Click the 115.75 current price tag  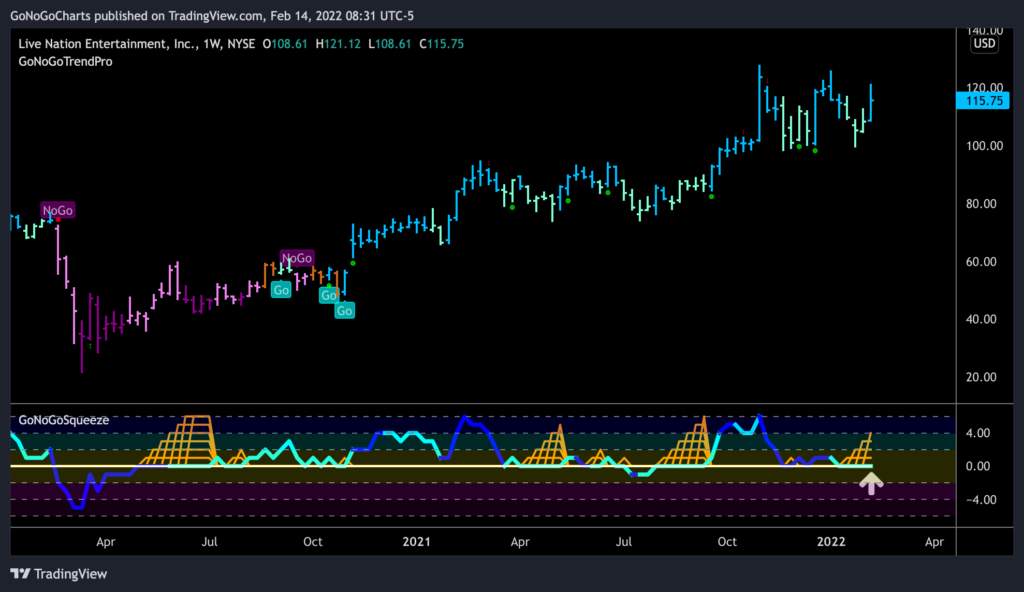(x=983, y=101)
